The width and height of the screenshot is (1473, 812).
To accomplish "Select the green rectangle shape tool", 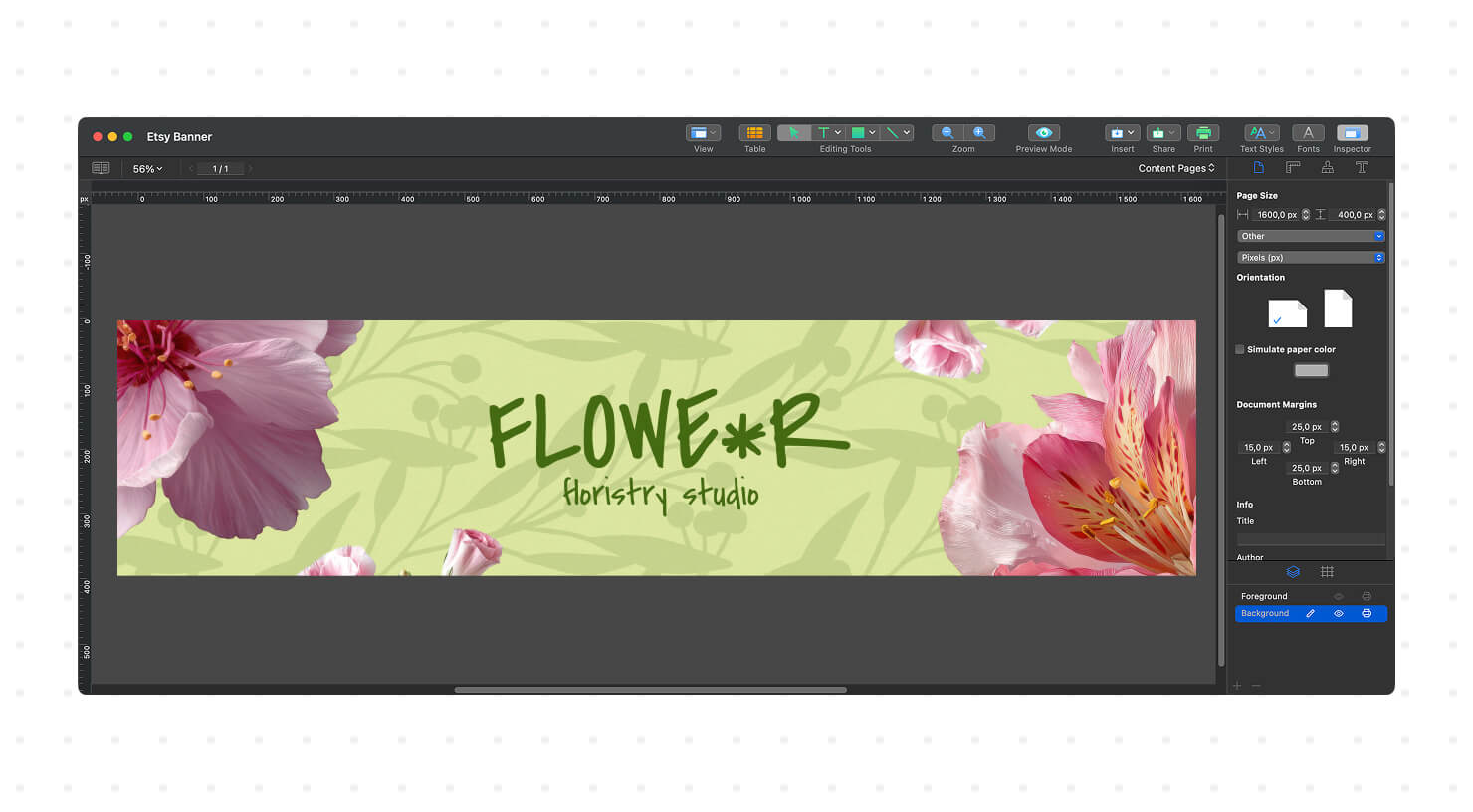I will (857, 133).
